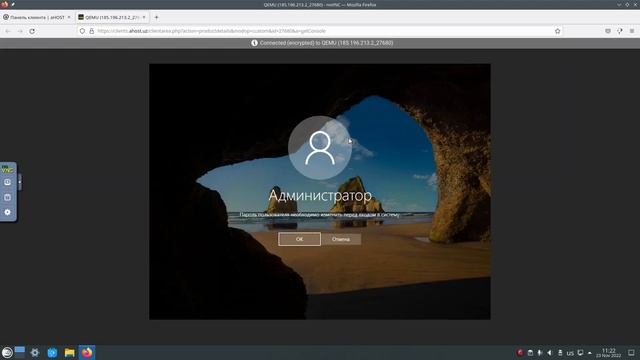The image size is (640, 360).
Task: Open the clock showing 11:22
Action: pos(609,353)
